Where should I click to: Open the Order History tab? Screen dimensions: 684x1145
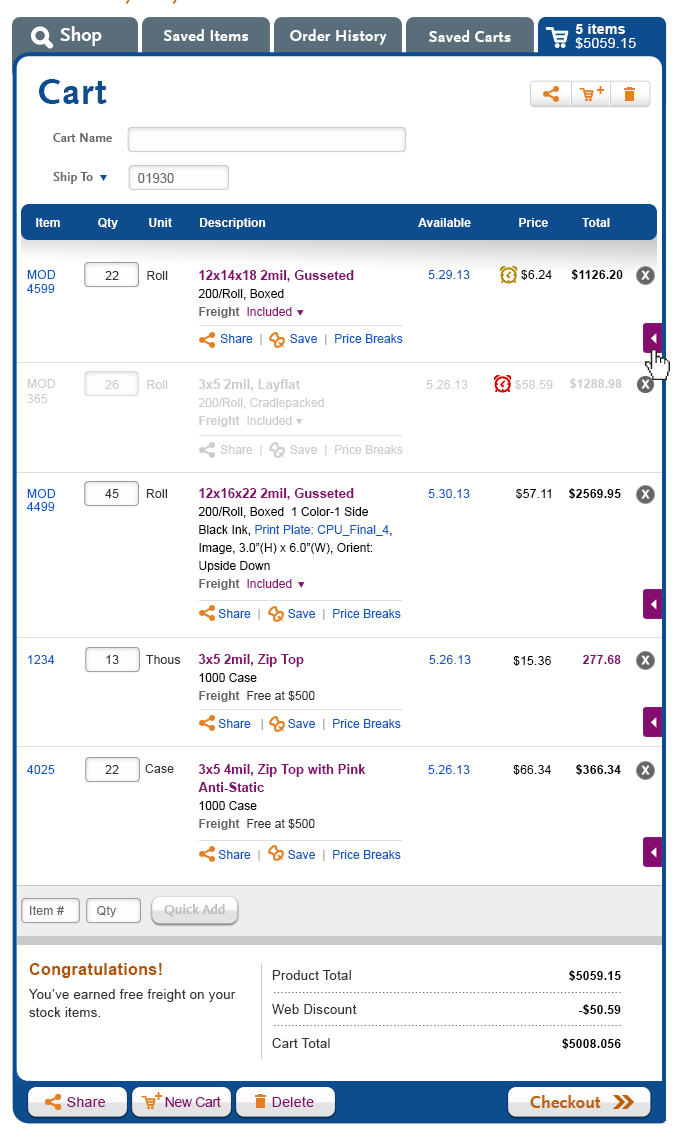coord(338,36)
